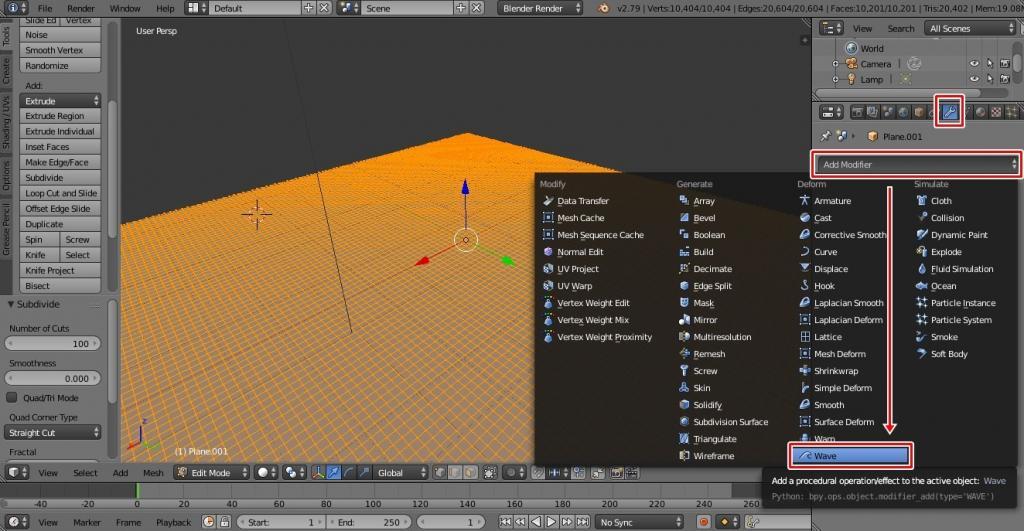Click the Smoothness value slider

pyautogui.click(x=53, y=378)
